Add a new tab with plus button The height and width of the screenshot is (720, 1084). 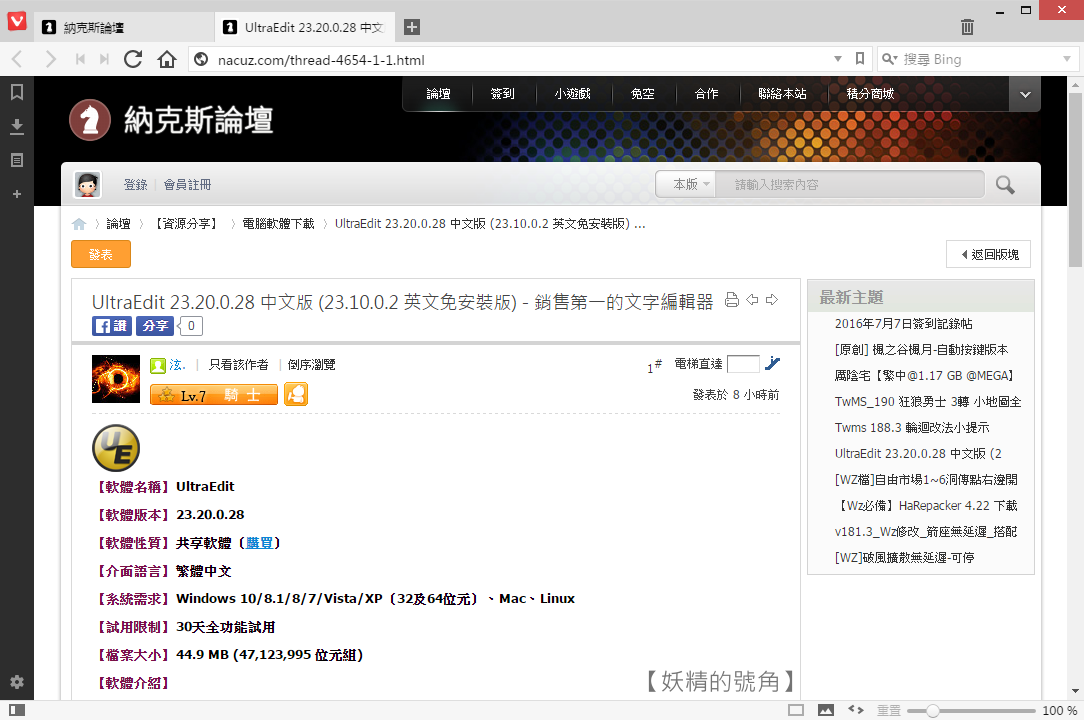point(412,27)
